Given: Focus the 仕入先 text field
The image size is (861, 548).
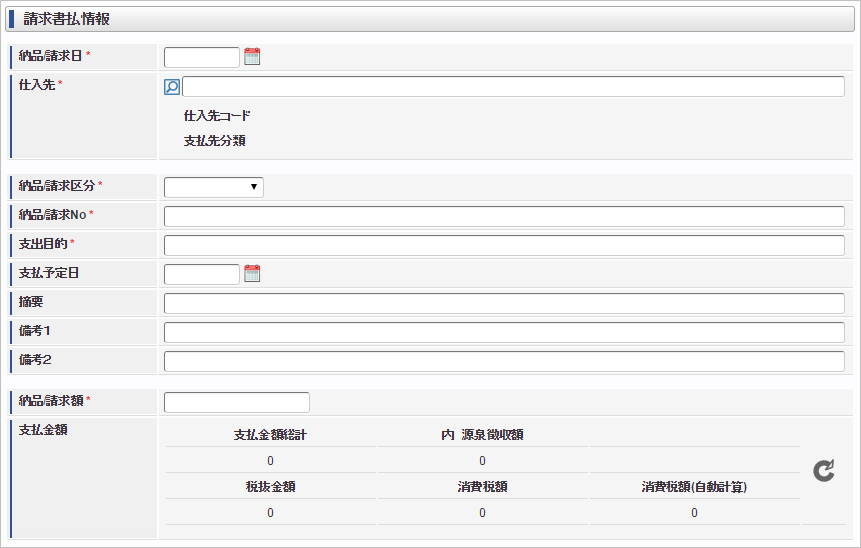Looking at the screenshot, I should tap(513, 87).
